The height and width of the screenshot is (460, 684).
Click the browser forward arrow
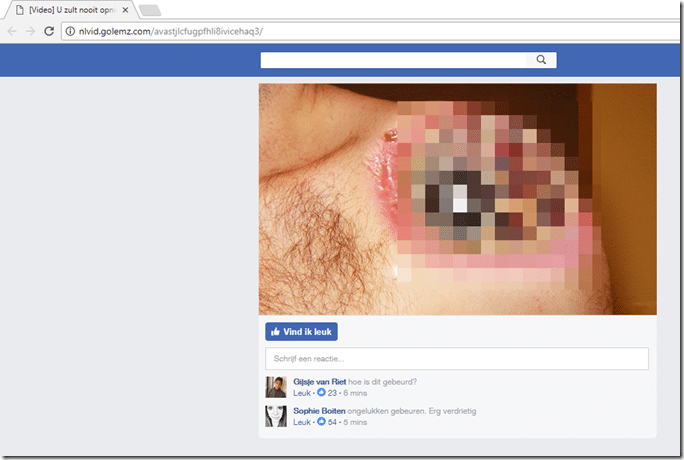(x=30, y=31)
